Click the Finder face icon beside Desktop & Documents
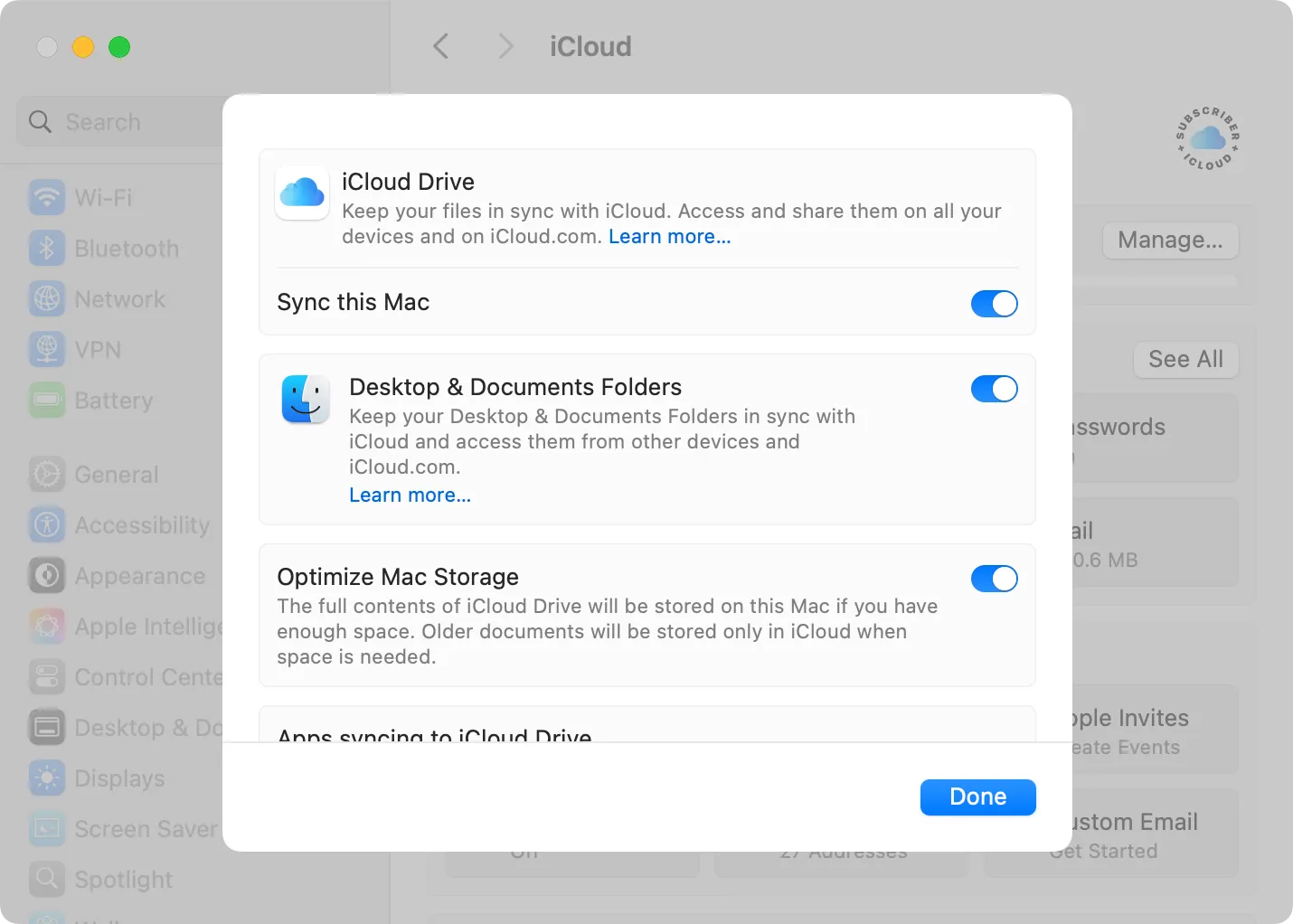 [306, 399]
